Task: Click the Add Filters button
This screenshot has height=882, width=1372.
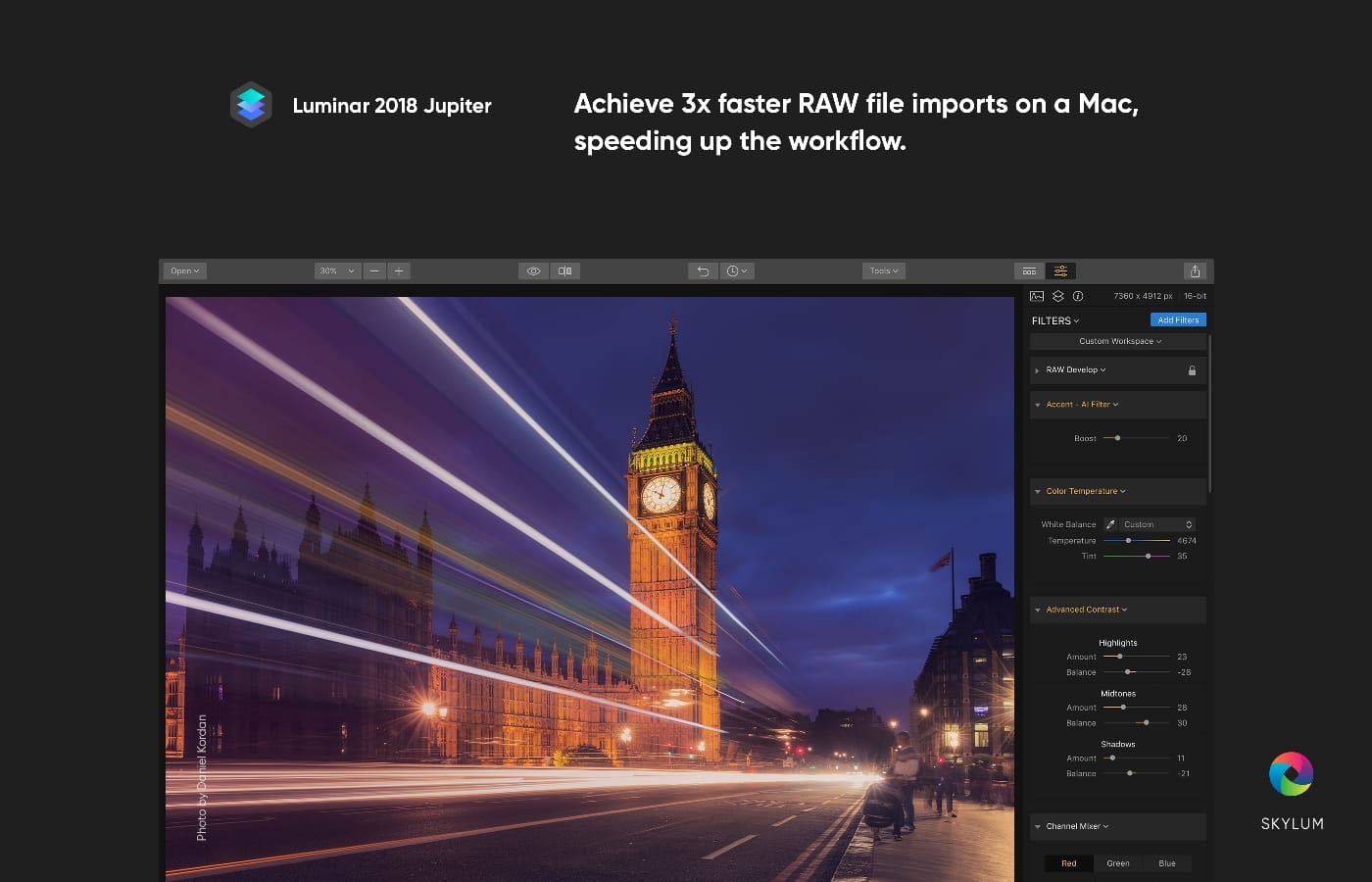Action: tap(1178, 320)
